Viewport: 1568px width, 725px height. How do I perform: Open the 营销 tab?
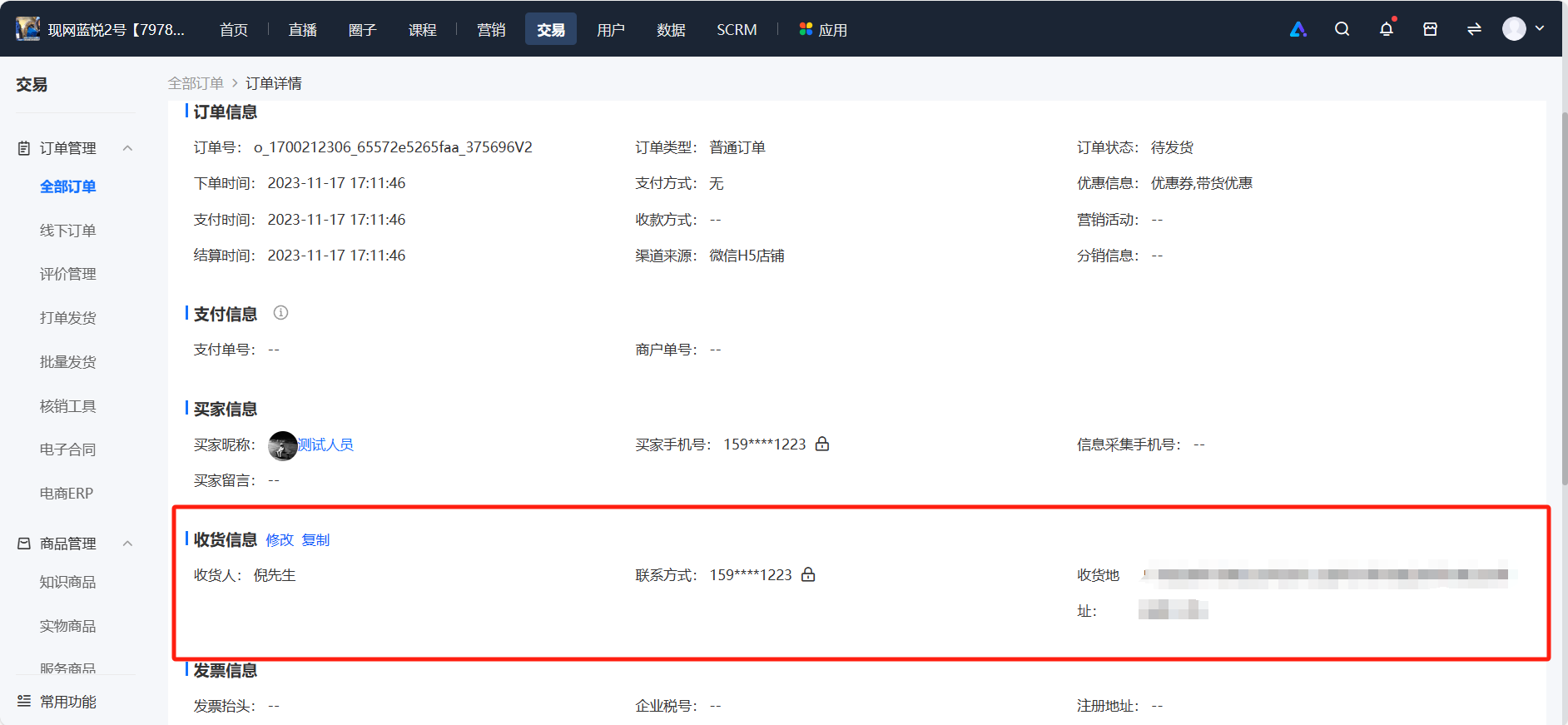491,30
